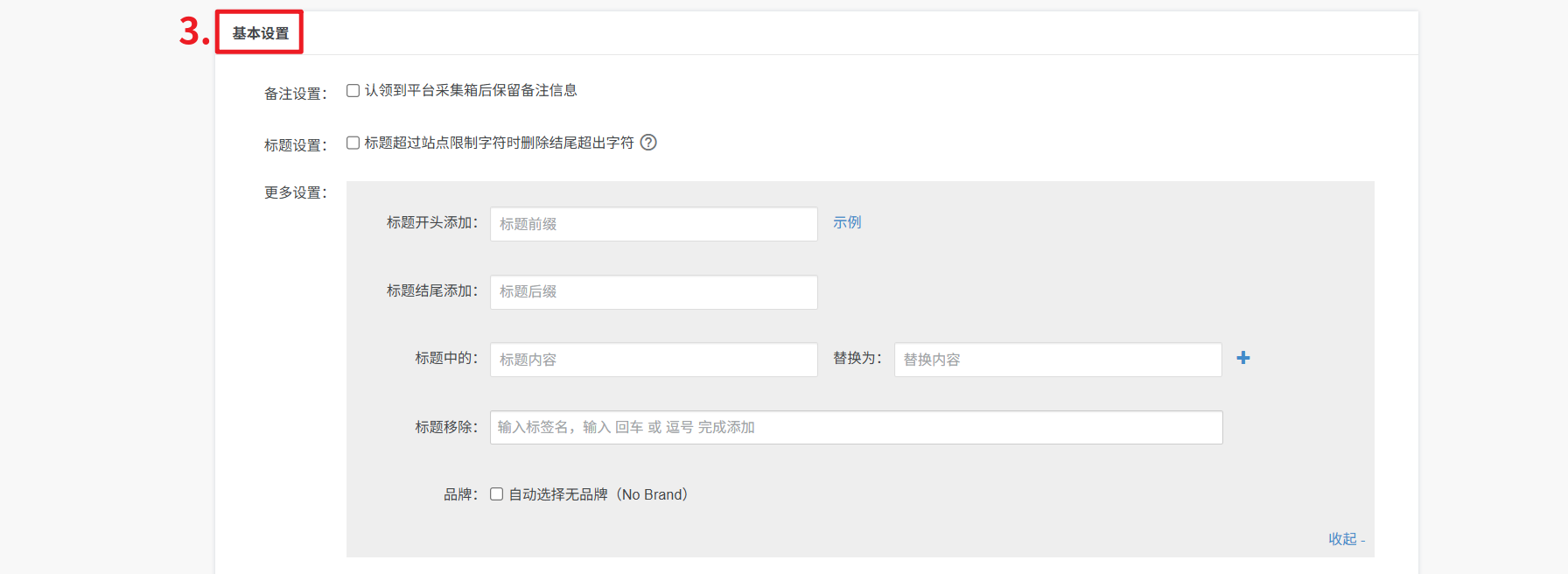1568x574 pixels.
Task: Click the 标题结尾添加 field label
Action: point(431,290)
